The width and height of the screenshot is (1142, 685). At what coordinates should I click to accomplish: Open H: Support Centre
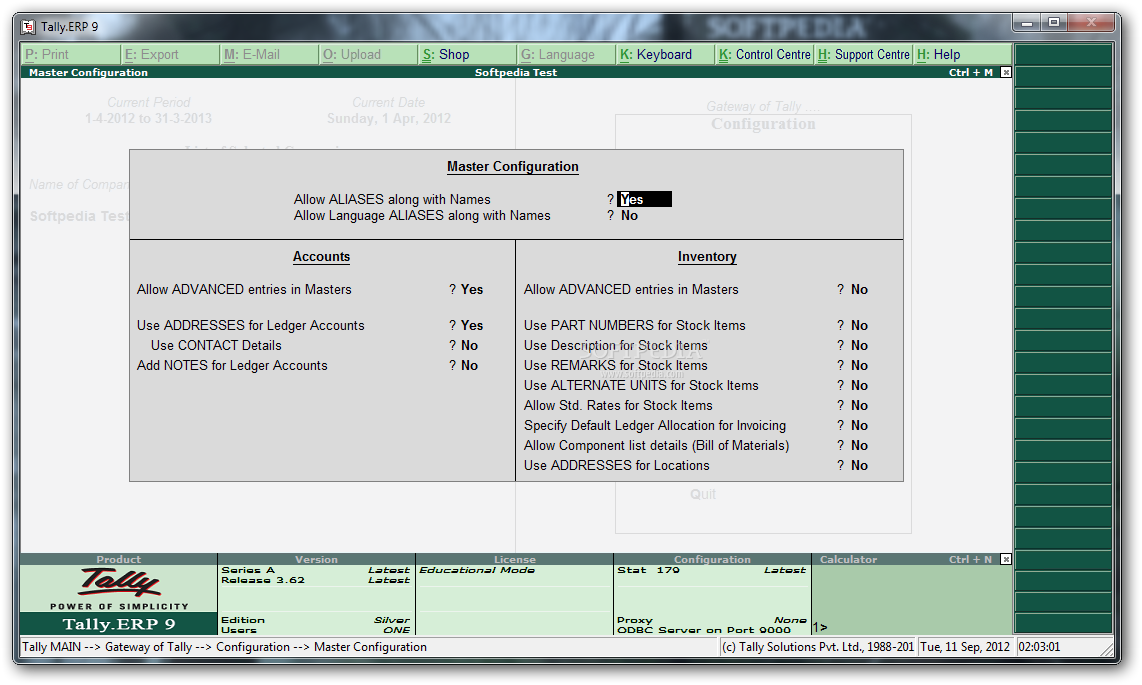tap(863, 55)
